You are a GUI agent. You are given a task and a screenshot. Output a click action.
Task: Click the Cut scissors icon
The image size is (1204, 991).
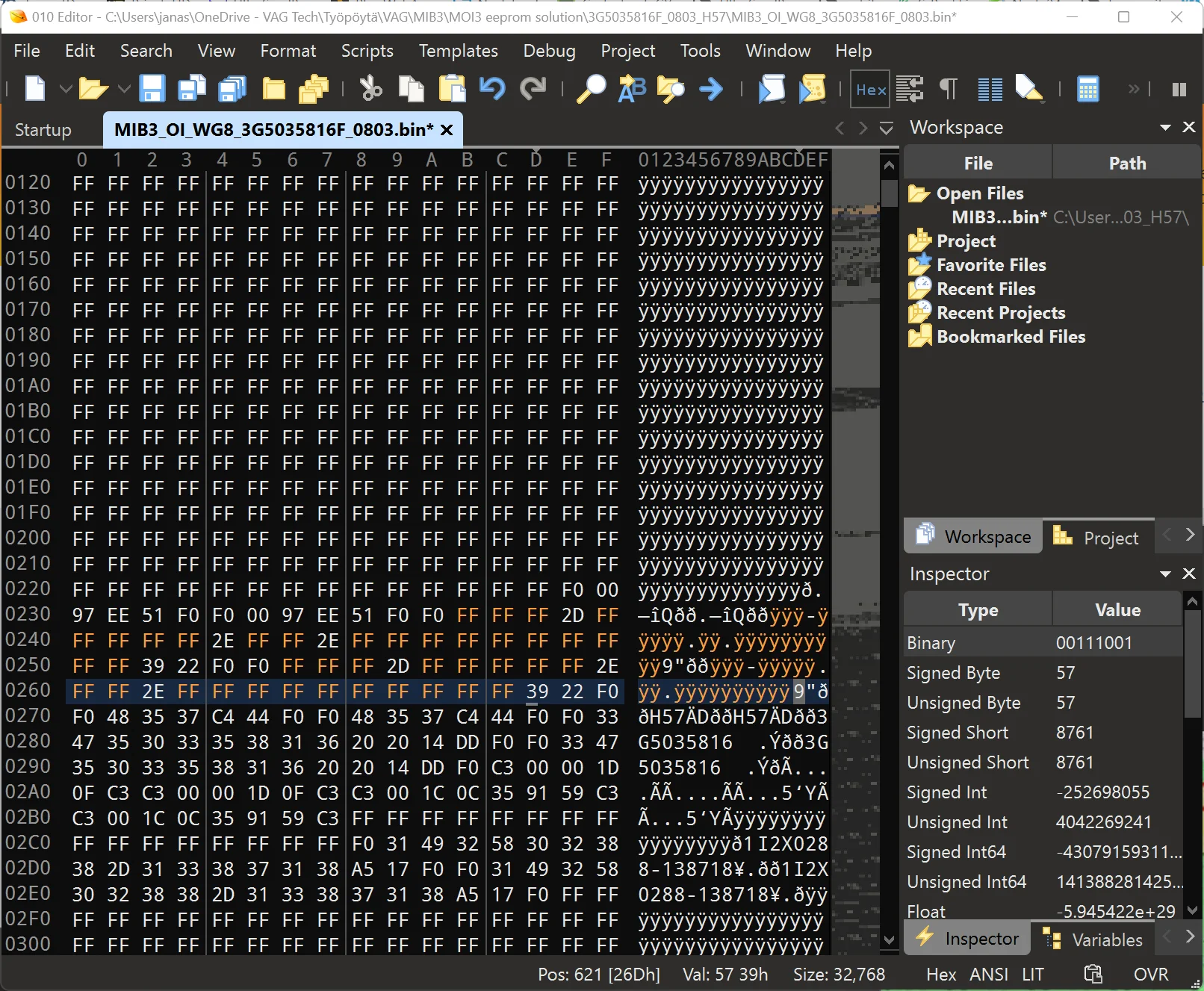point(370,89)
